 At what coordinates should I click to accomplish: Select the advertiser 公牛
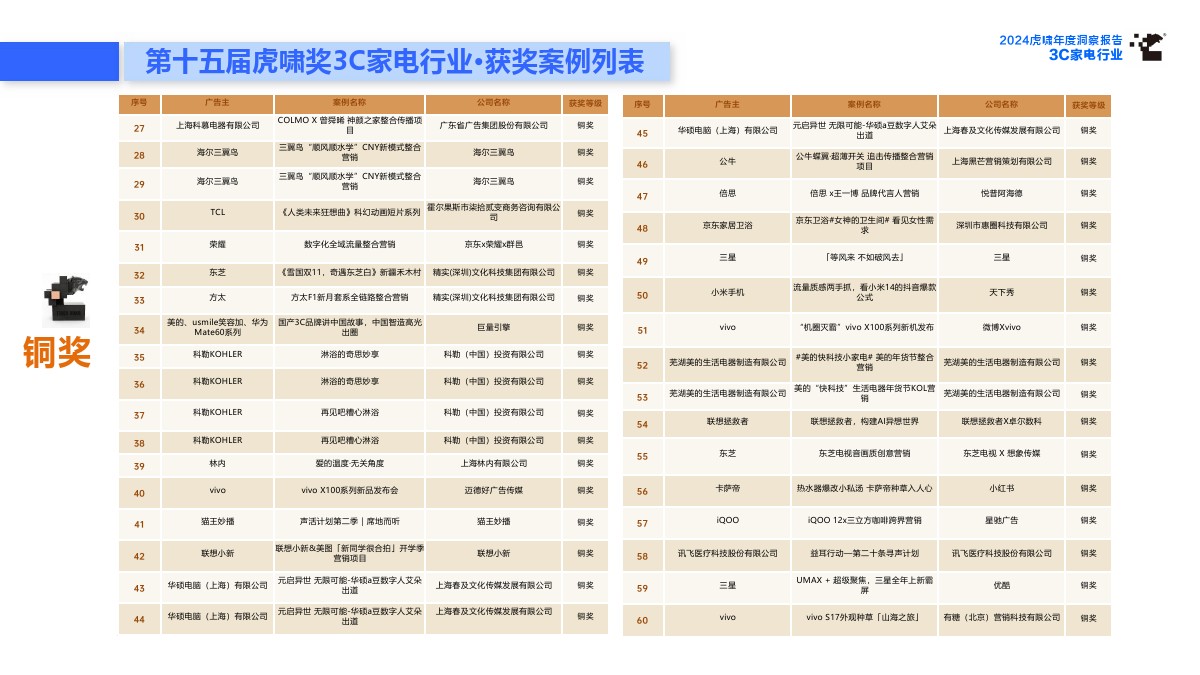pyautogui.click(x=727, y=161)
